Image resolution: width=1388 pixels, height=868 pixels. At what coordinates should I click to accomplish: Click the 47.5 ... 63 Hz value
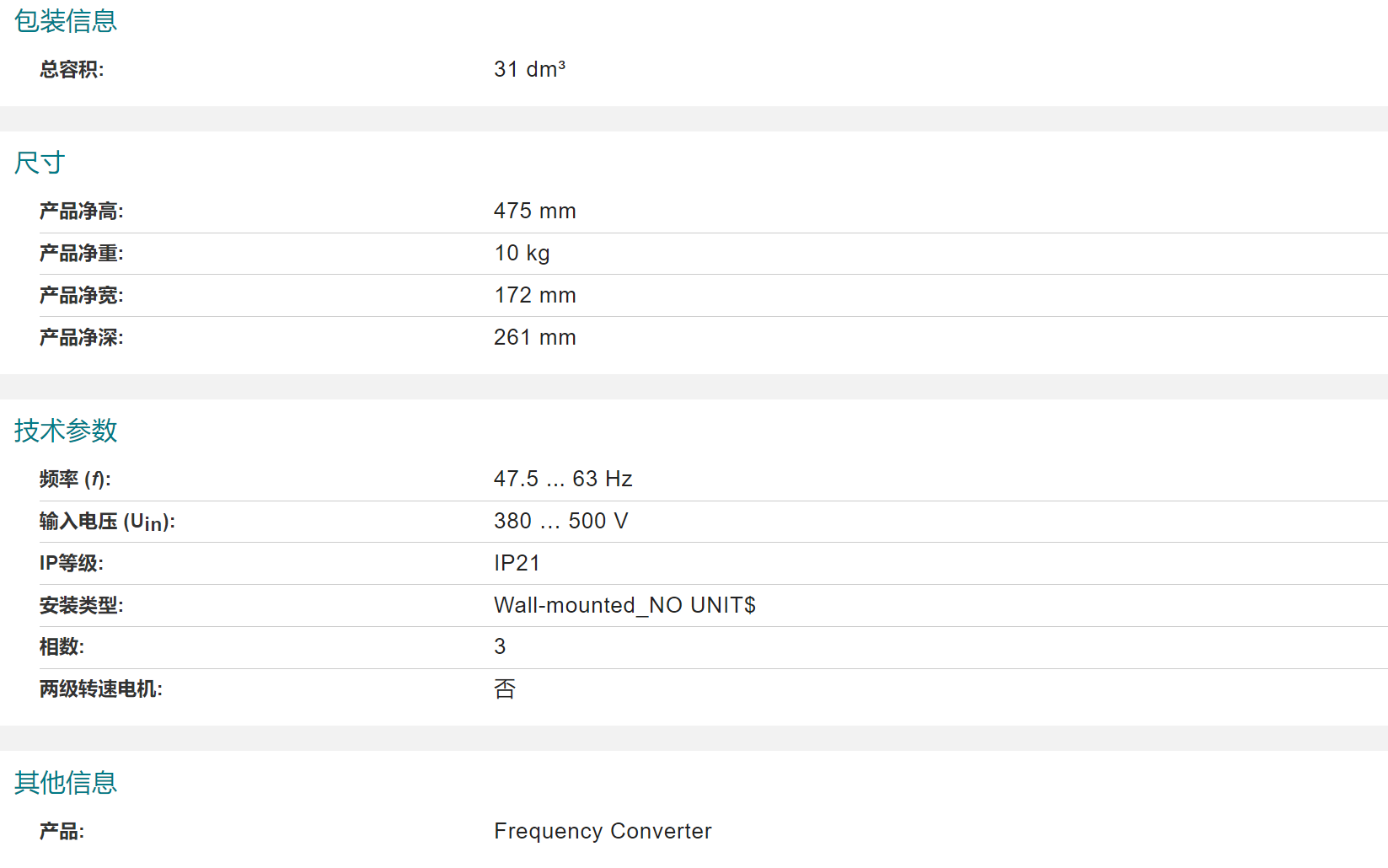coord(563,479)
